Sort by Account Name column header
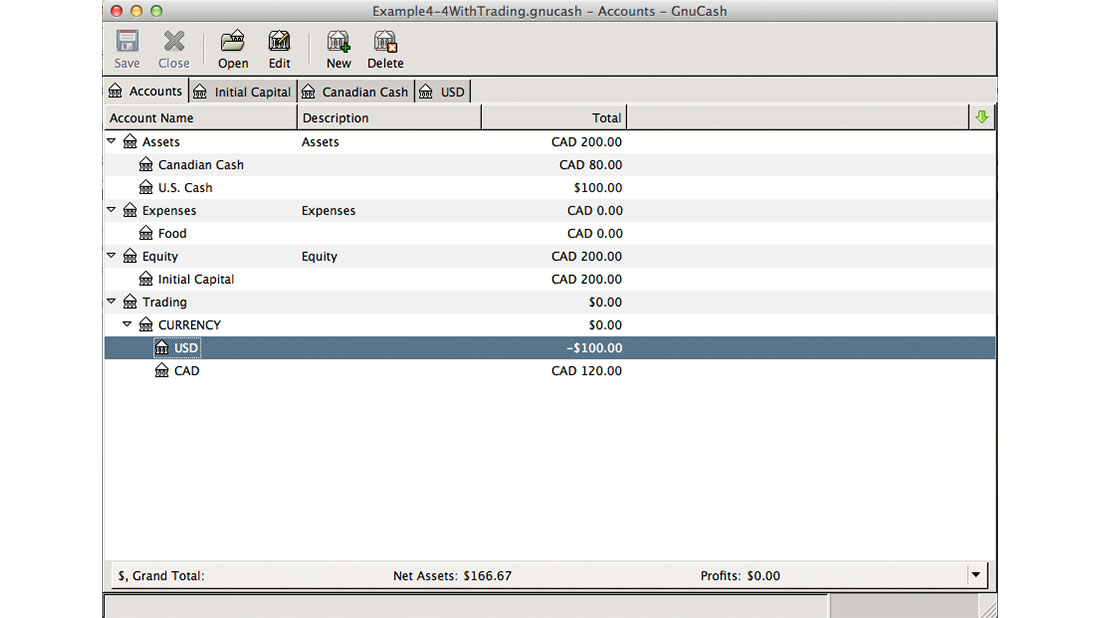Screen dimensions: 1100x618 click(x=200, y=118)
